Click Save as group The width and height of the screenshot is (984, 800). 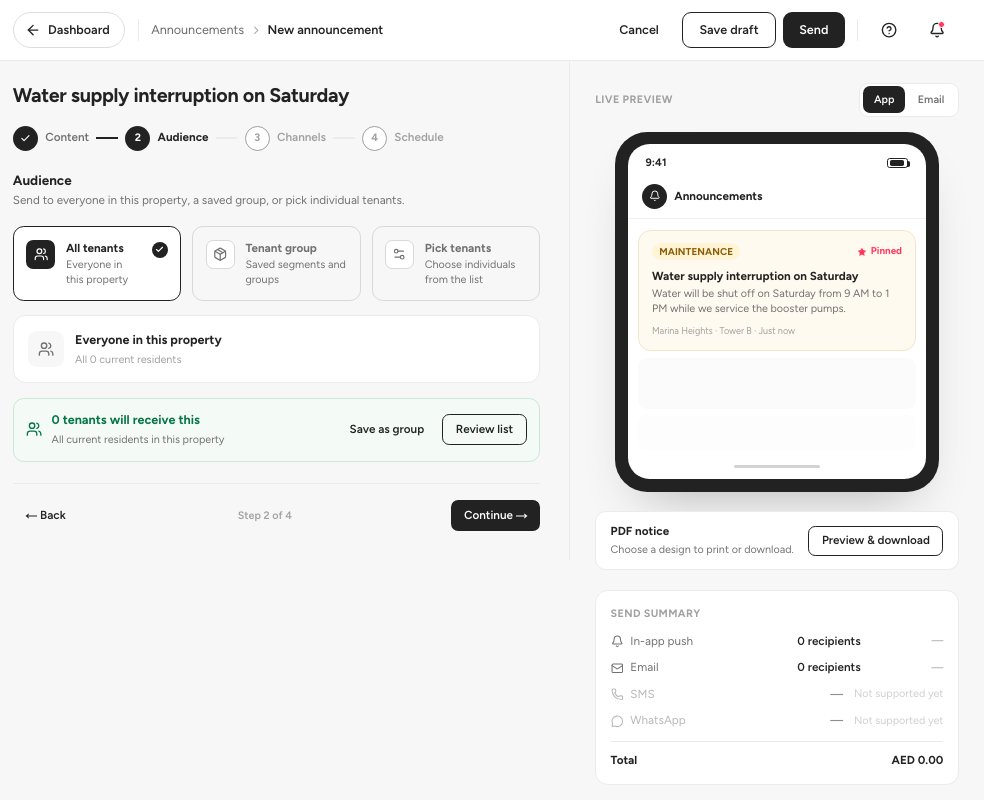pyautogui.click(x=387, y=429)
